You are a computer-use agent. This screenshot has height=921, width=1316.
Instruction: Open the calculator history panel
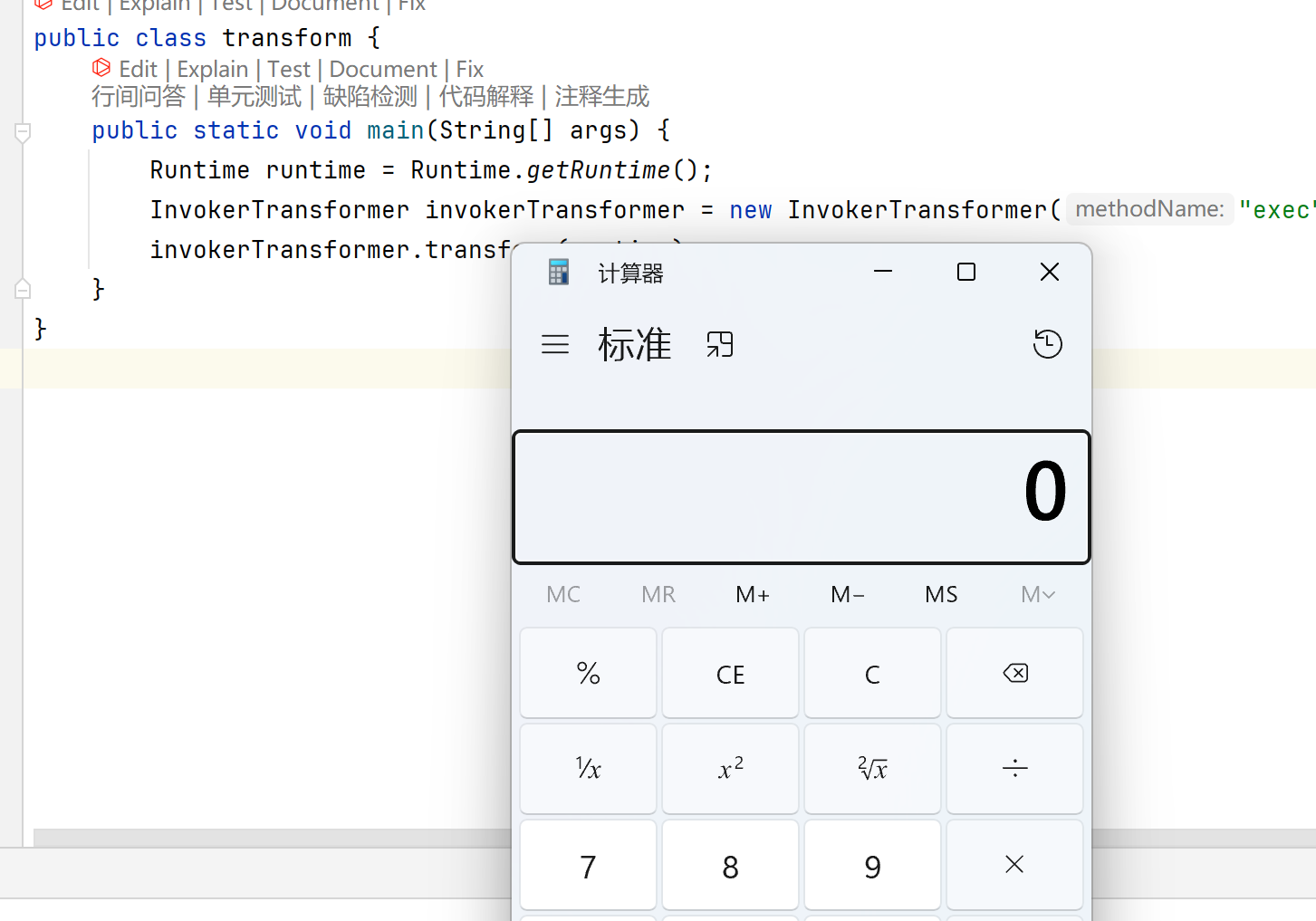click(1047, 344)
